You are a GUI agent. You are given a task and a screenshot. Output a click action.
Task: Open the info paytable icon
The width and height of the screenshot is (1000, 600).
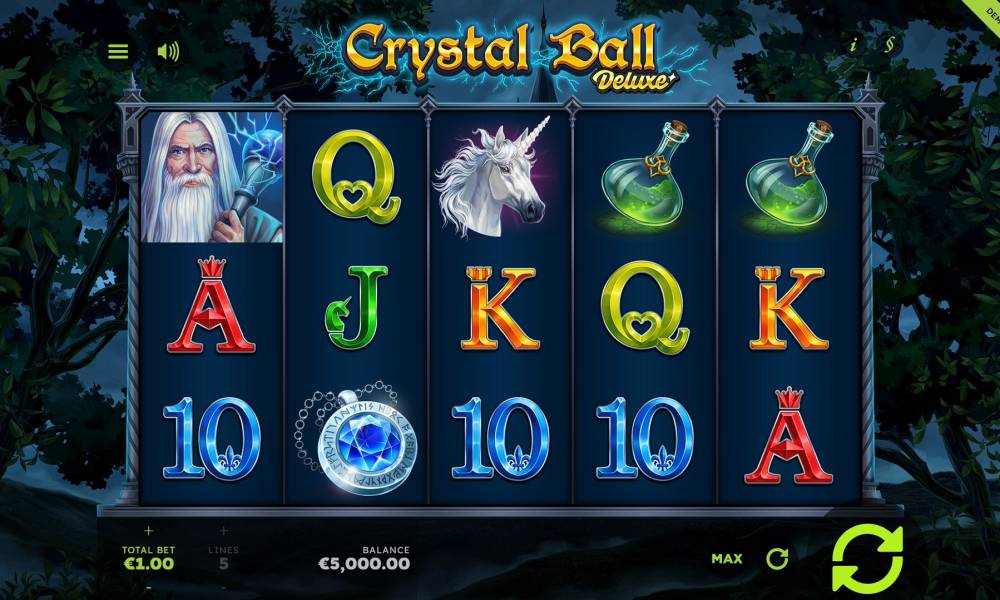pyautogui.click(x=853, y=45)
